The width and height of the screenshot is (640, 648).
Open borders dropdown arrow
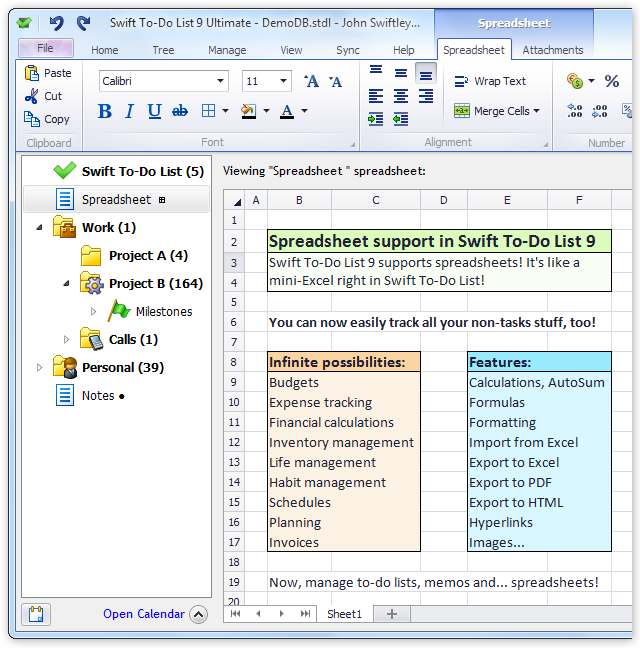pyautogui.click(x=225, y=111)
